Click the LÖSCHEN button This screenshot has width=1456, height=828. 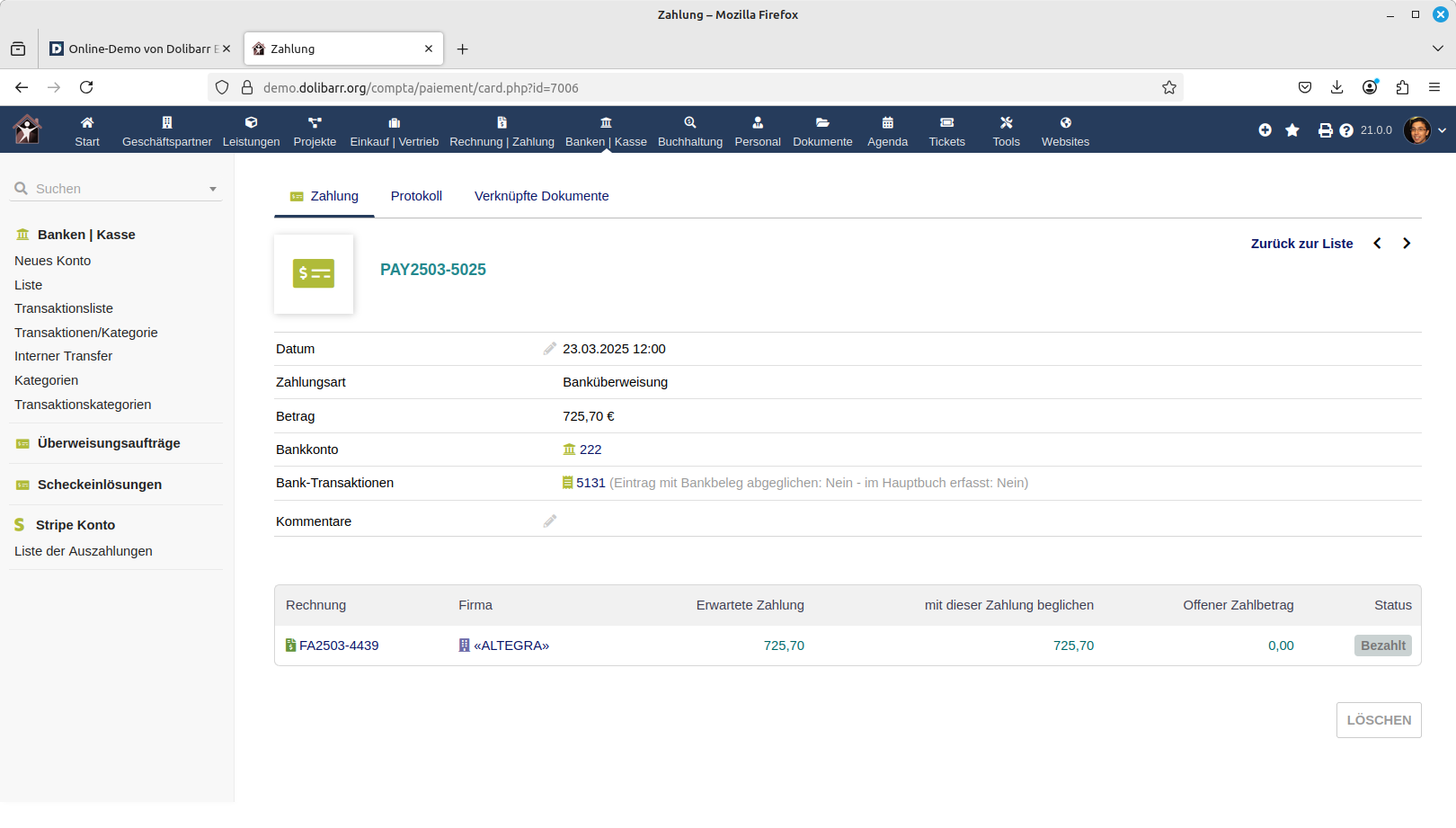coord(1379,720)
